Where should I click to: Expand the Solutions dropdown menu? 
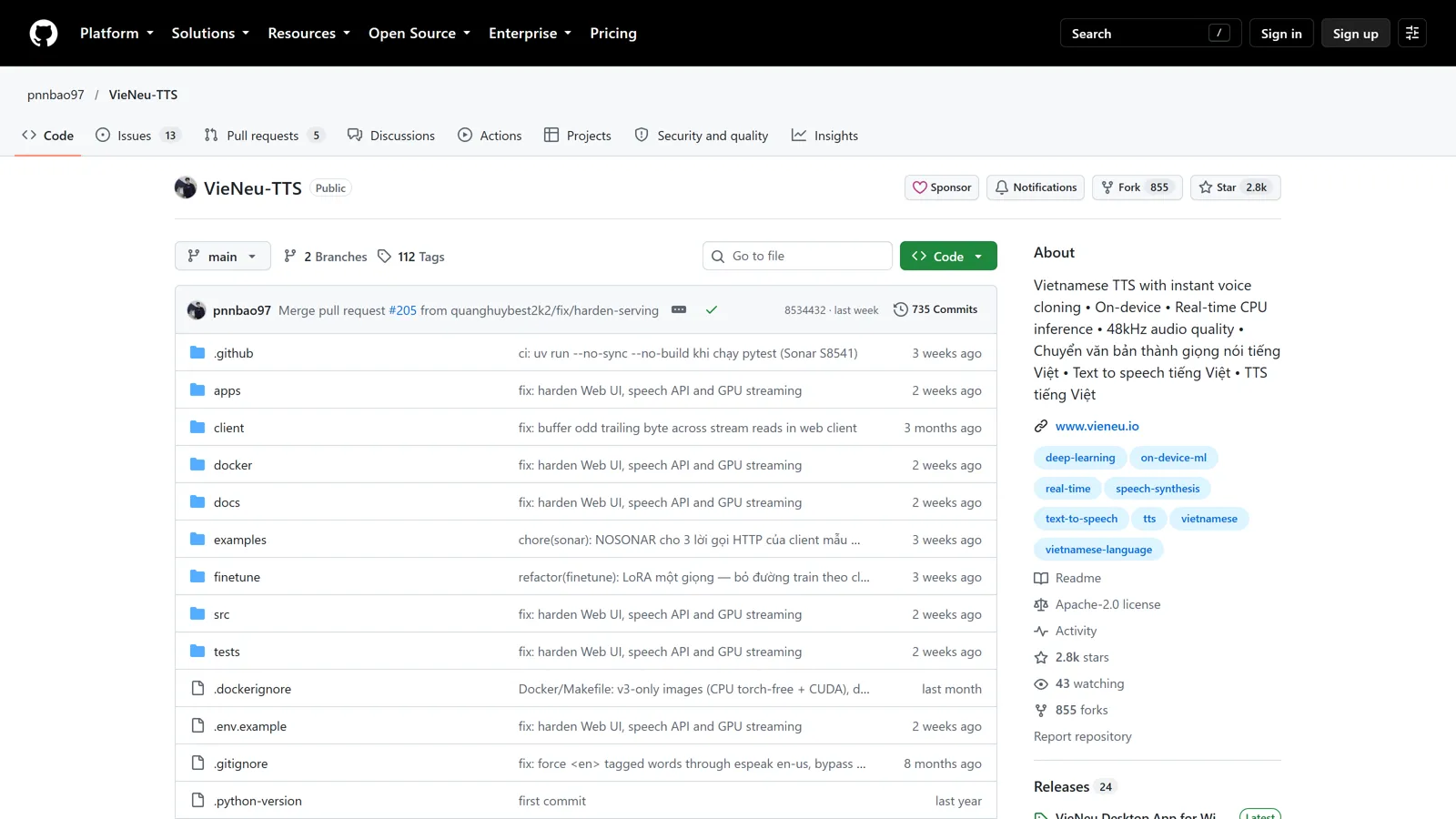pyautogui.click(x=210, y=34)
